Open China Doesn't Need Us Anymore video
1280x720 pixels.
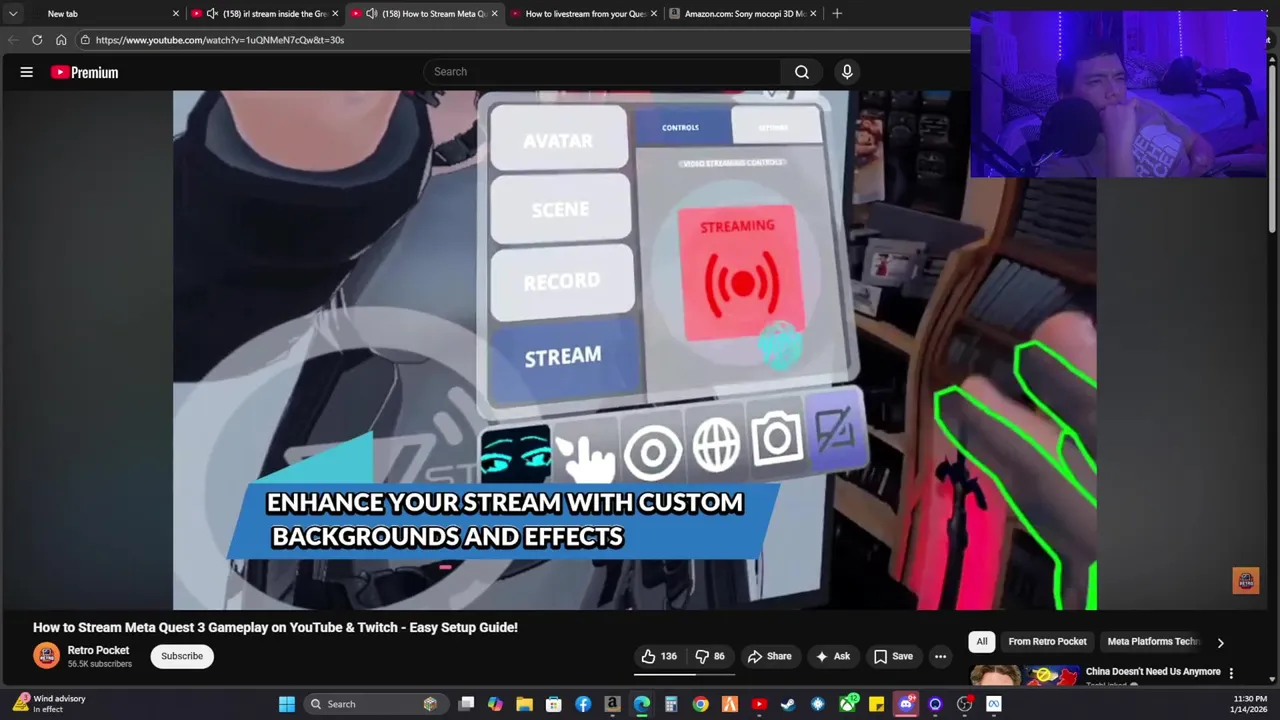1153,672
